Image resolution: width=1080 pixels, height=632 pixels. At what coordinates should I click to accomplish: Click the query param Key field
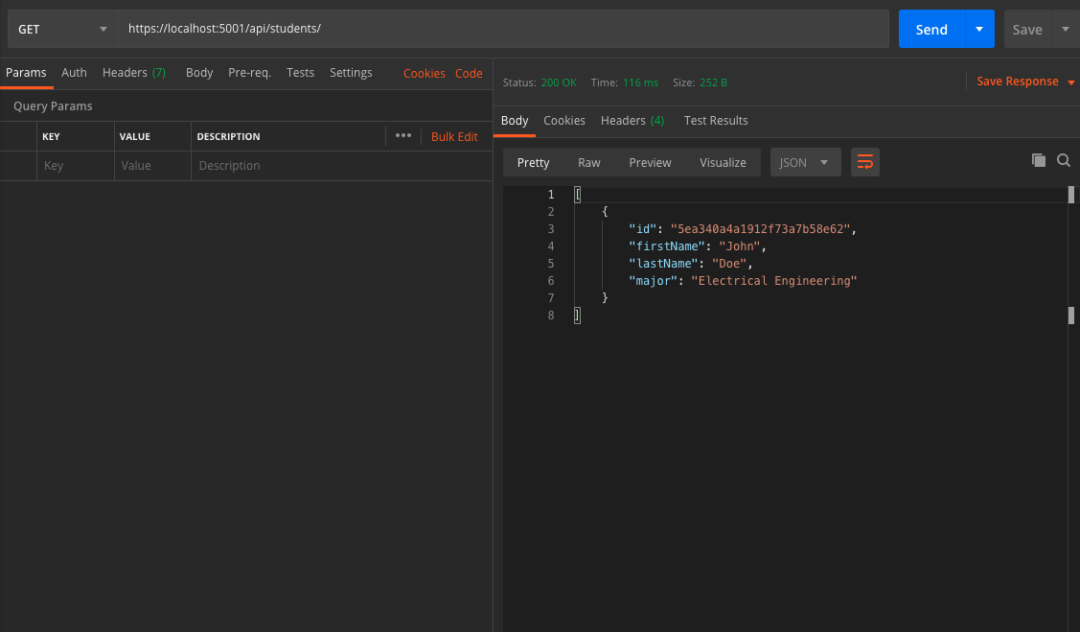pyautogui.click(x=74, y=166)
